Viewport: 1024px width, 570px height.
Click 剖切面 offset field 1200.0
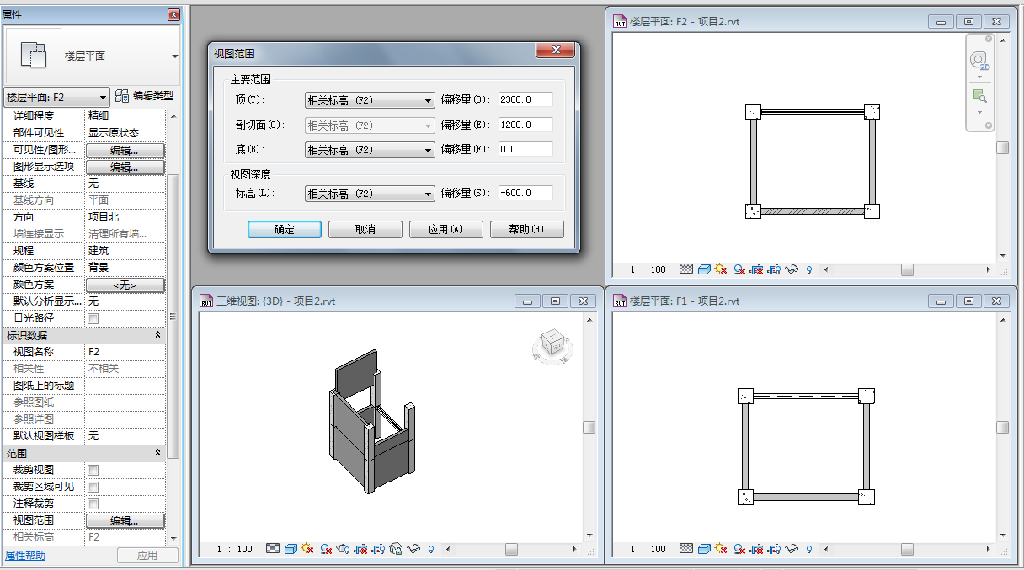click(x=525, y=125)
